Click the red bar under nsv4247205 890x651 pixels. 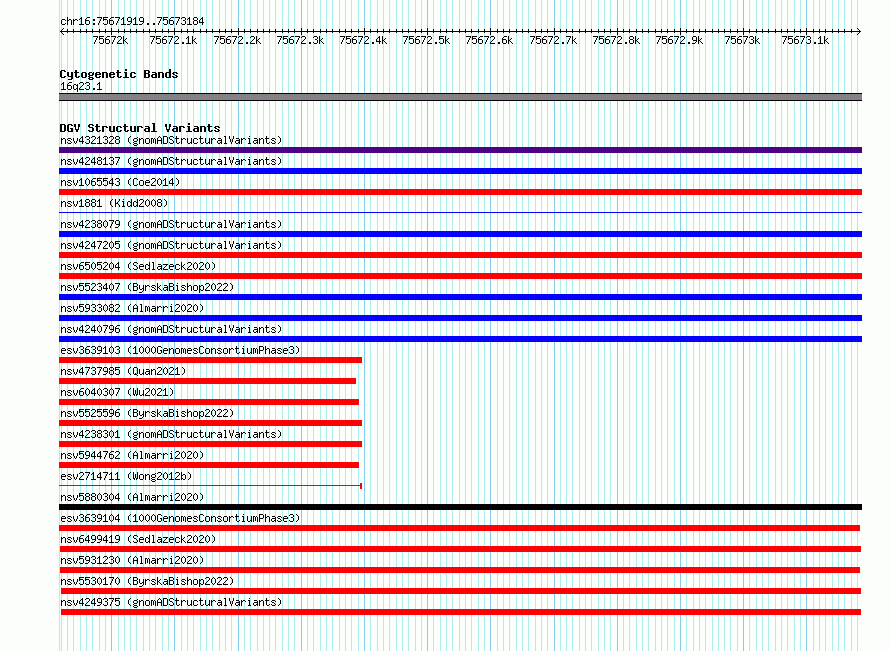(x=460, y=255)
